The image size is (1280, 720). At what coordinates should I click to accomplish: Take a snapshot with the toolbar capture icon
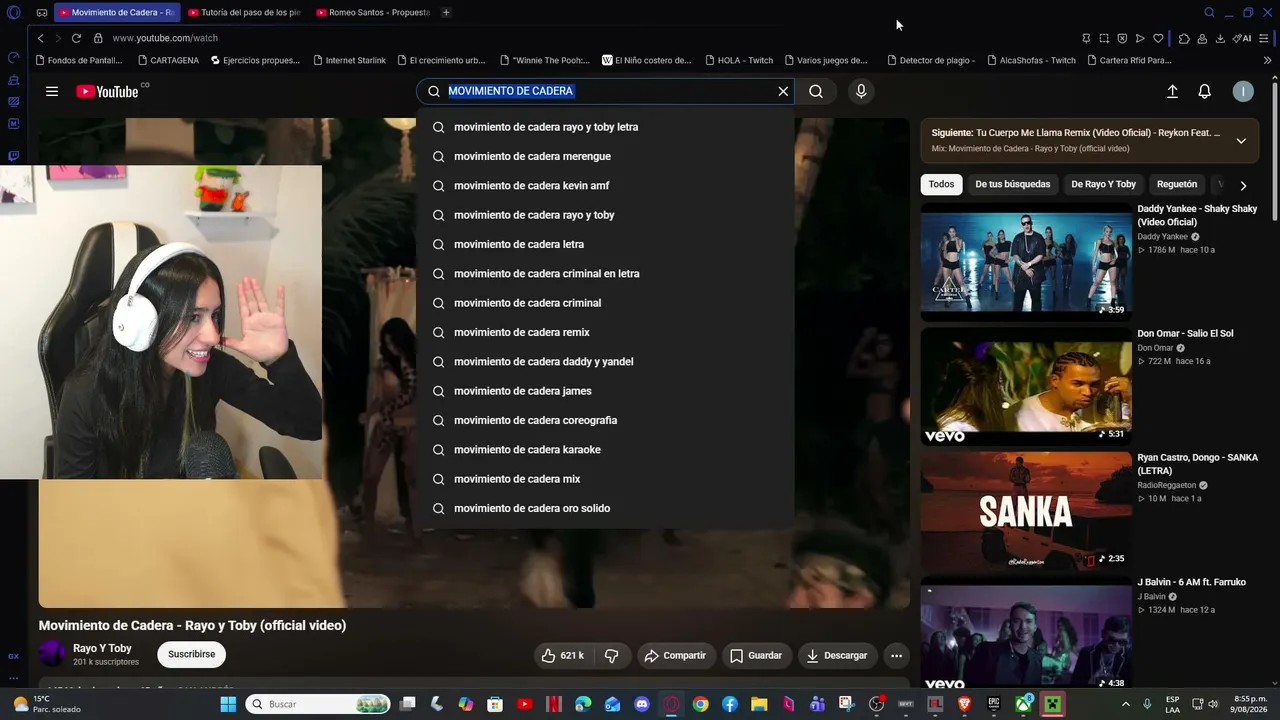tap(1104, 38)
